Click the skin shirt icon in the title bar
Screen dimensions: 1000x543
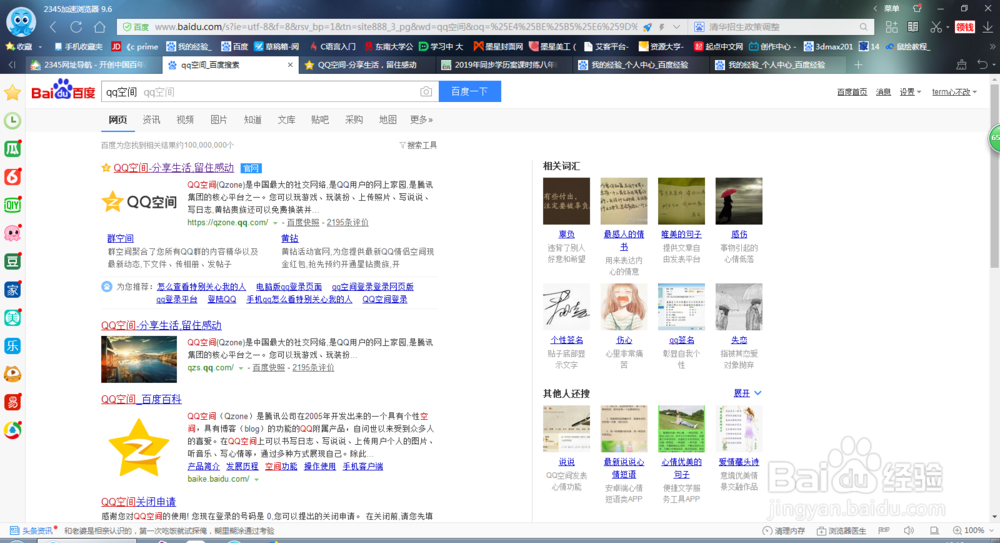pos(917,8)
